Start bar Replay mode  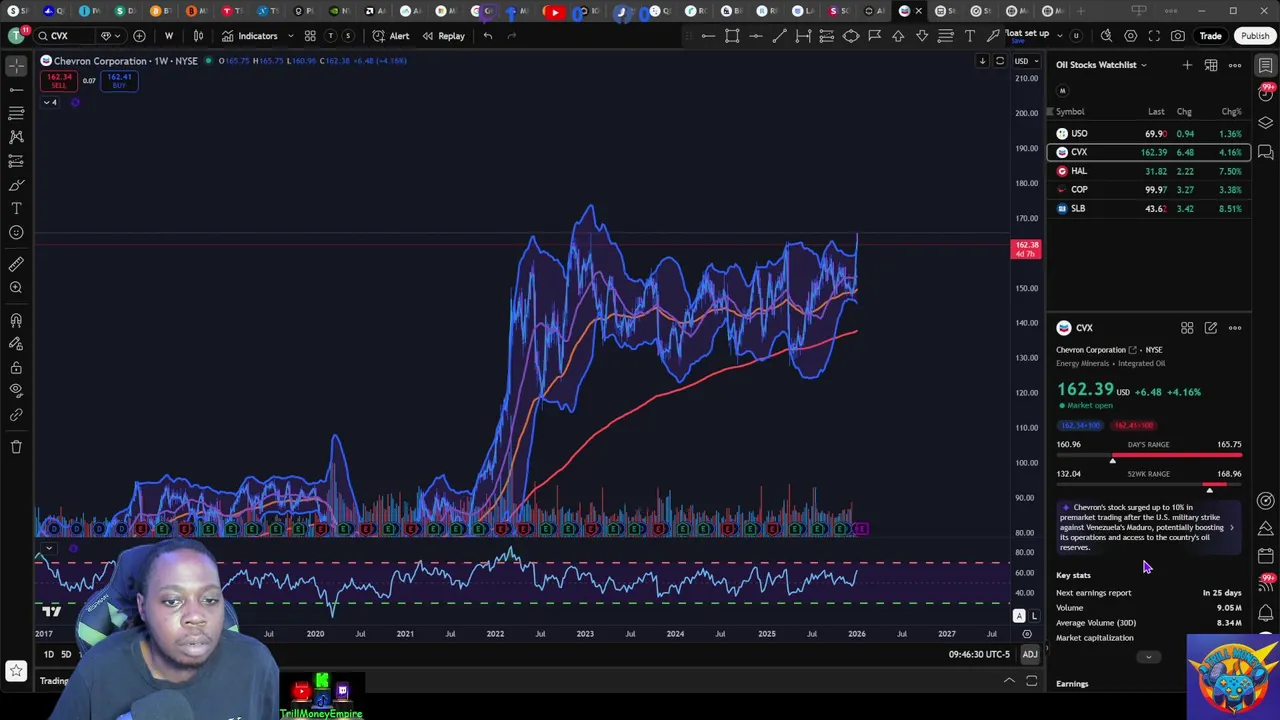coord(443,36)
